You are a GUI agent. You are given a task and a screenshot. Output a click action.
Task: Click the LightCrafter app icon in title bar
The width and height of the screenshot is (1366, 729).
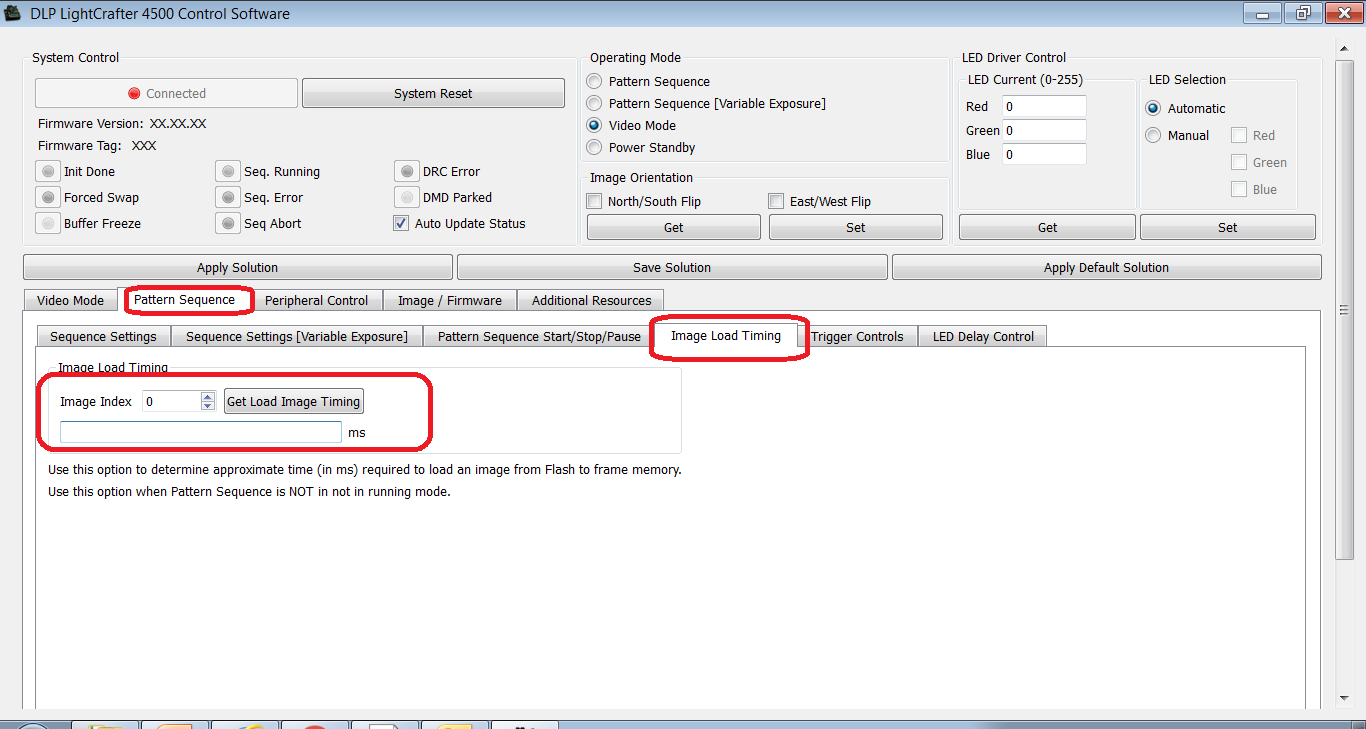click(14, 14)
